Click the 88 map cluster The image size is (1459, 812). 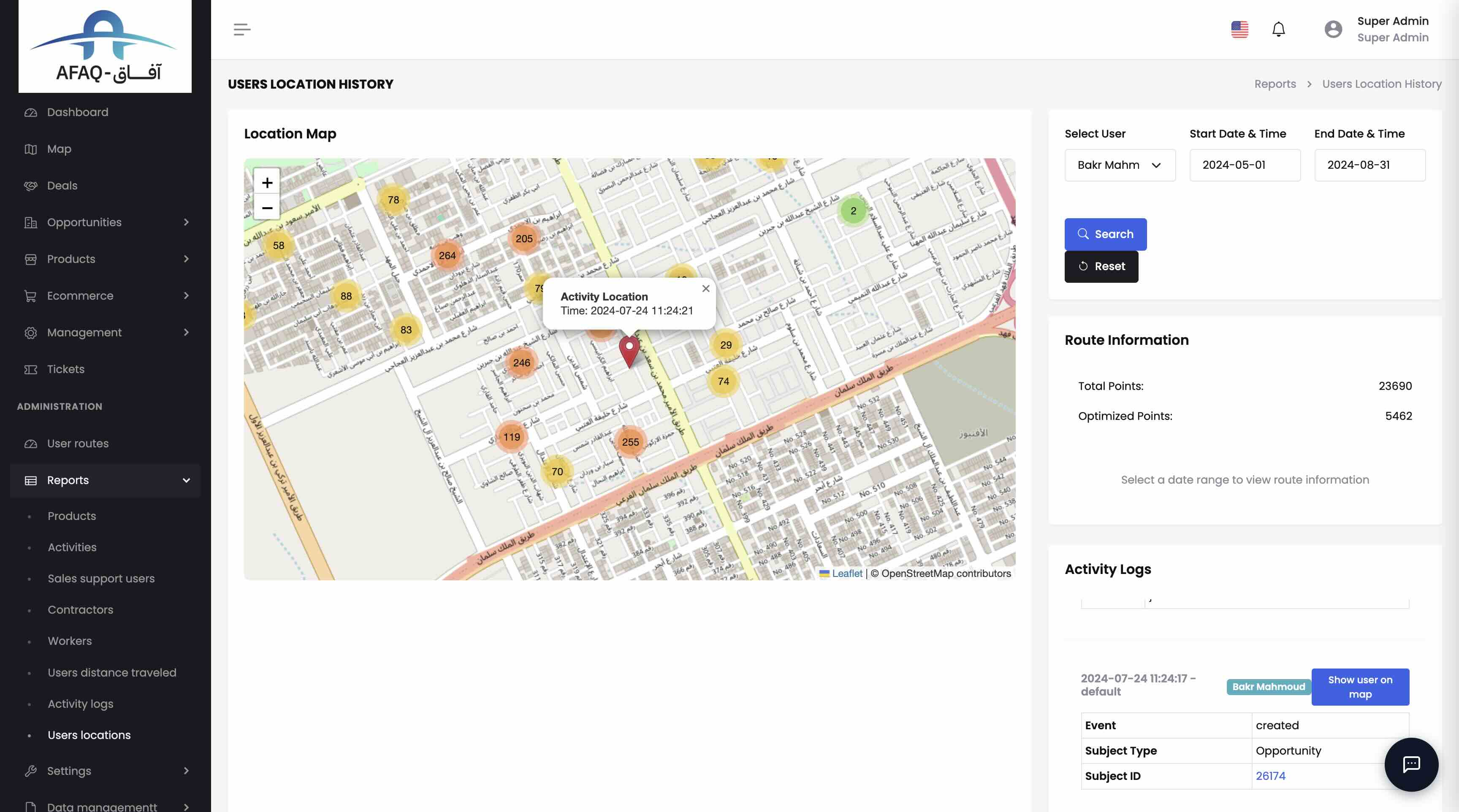[x=345, y=296]
